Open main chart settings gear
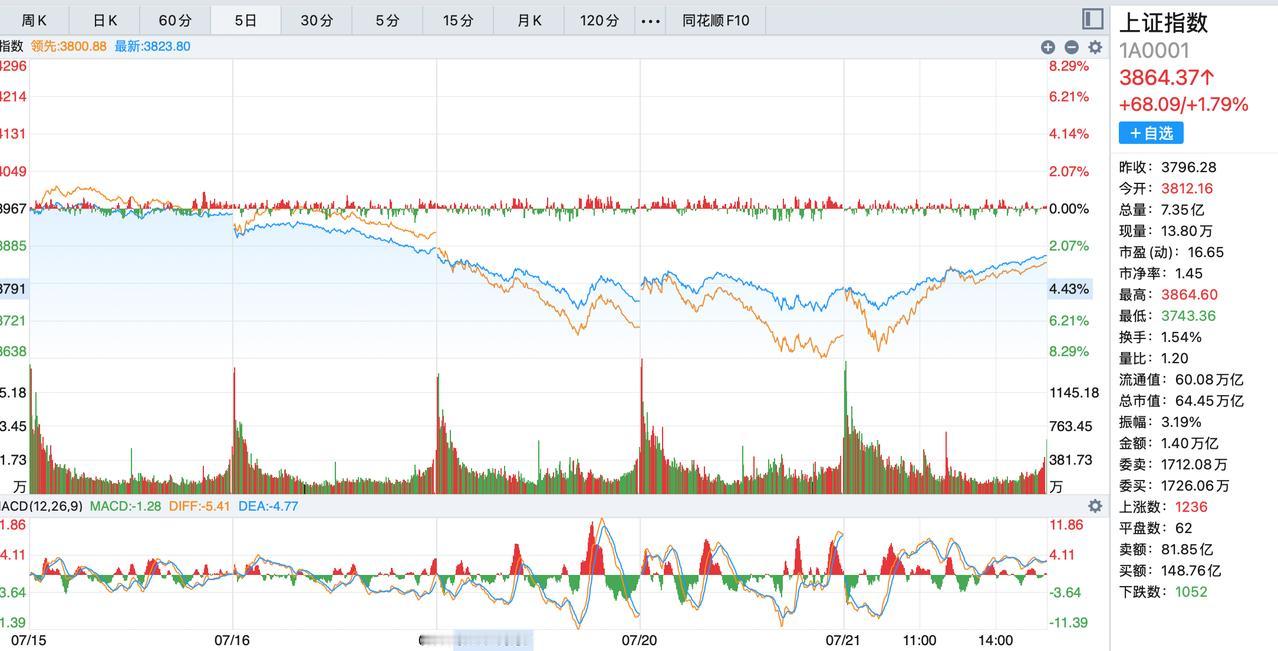This screenshot has width=1278, height=651. pos(1095,47)
